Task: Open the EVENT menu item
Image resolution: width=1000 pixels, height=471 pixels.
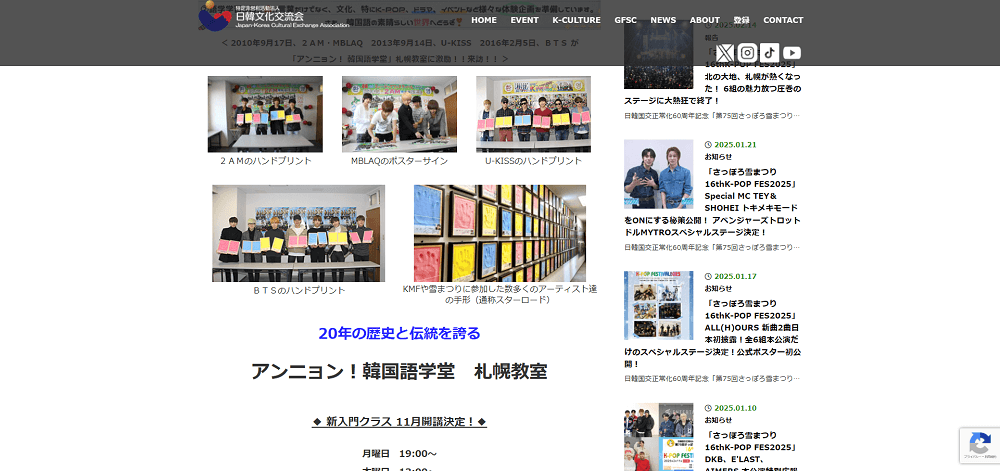Action: click(x=524, y=20)
